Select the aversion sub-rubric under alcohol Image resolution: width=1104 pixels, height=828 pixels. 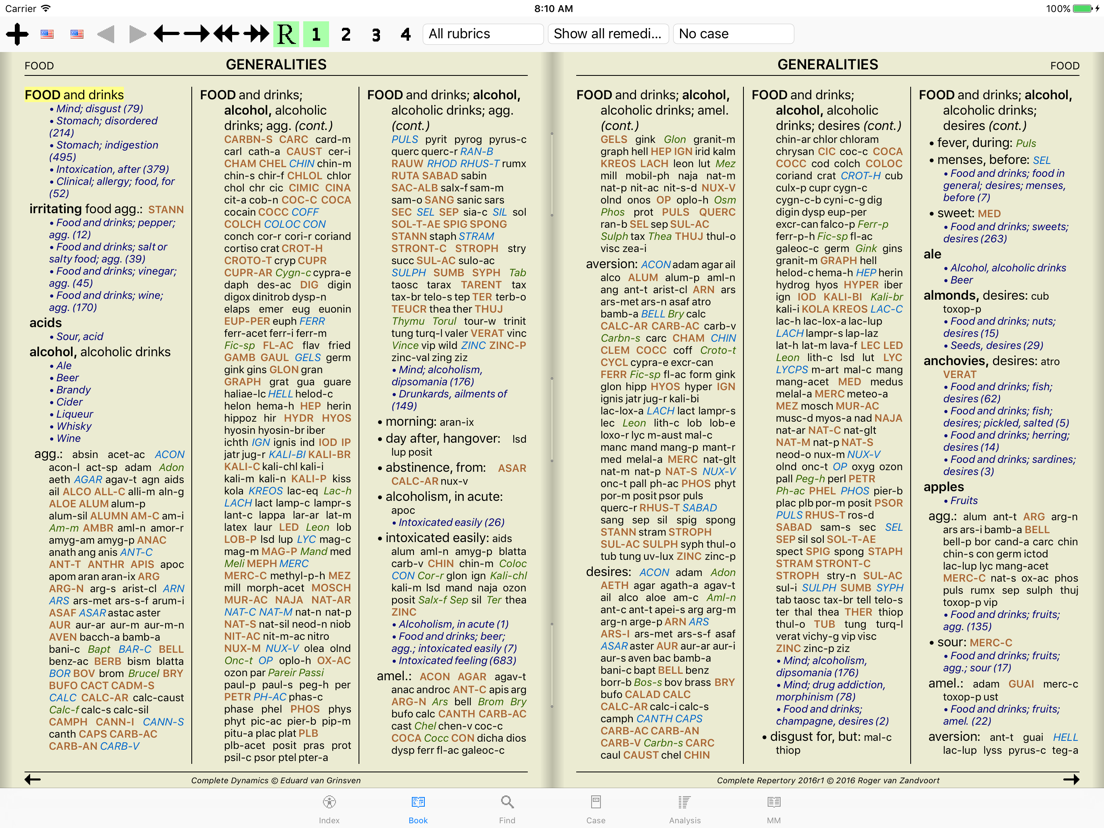click(x=611, y=264)
